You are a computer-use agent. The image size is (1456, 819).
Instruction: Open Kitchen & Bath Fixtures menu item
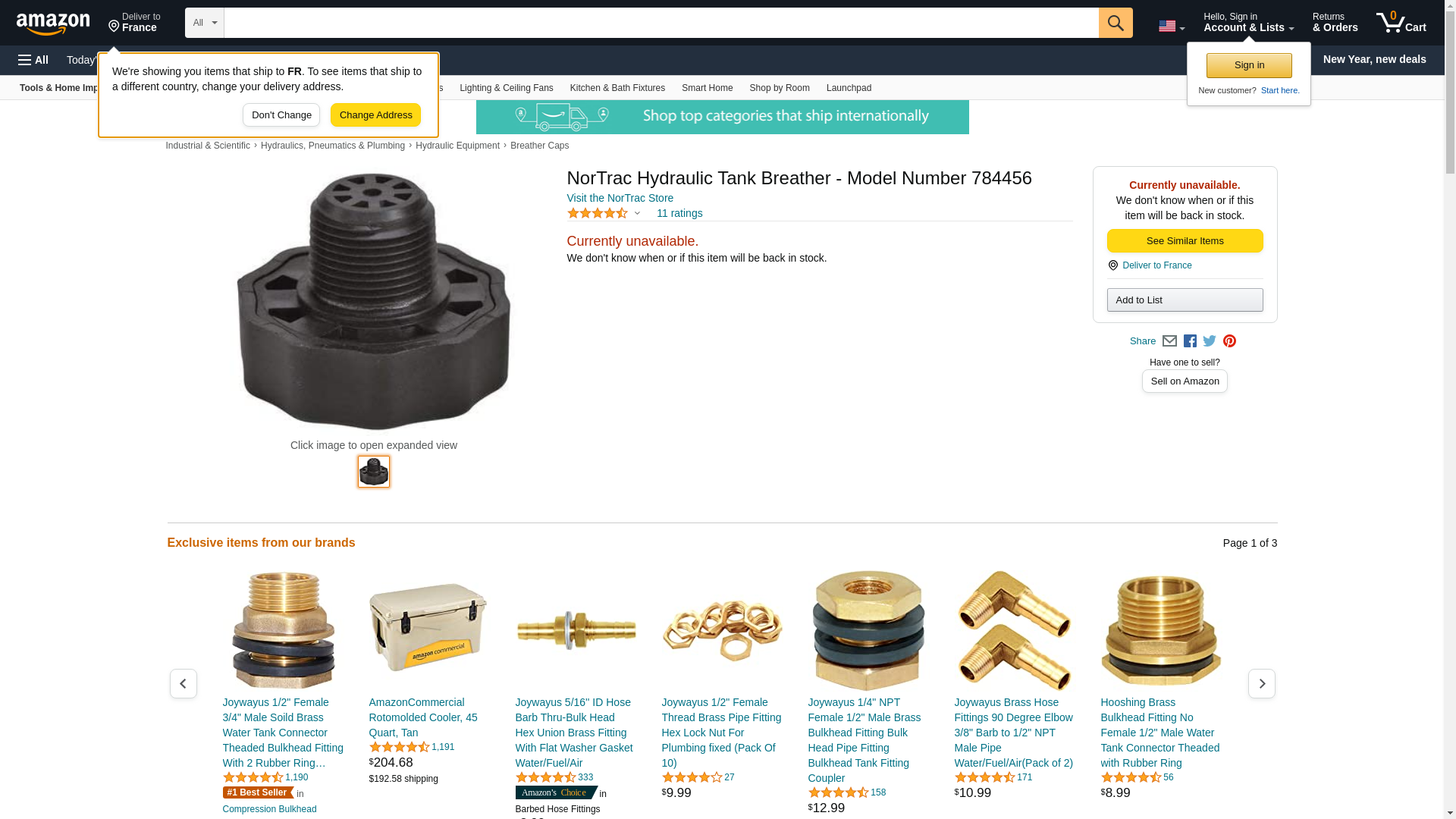(617, 88)
